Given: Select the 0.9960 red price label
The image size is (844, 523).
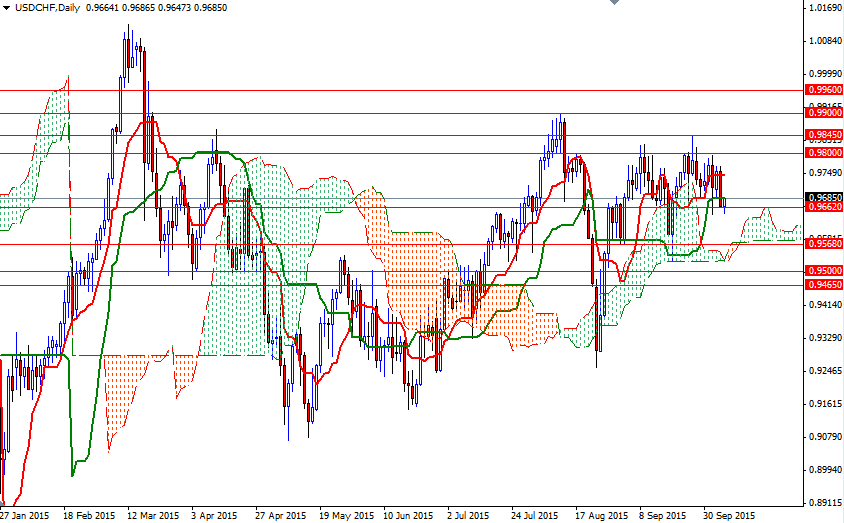Looking at the screenshot, I should (824, 90).
